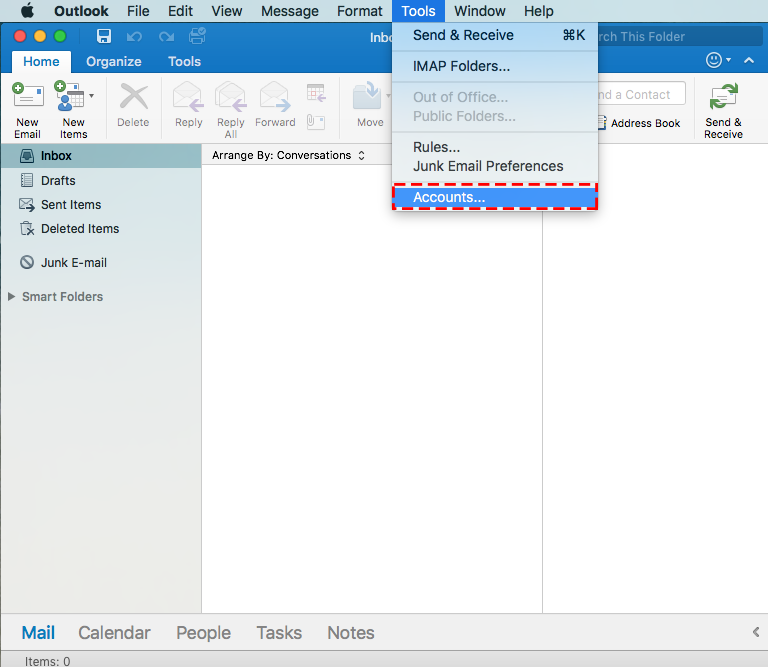Select the Inbox folder
The width and height of the screenshot is (768, 667).
(101, 156)
